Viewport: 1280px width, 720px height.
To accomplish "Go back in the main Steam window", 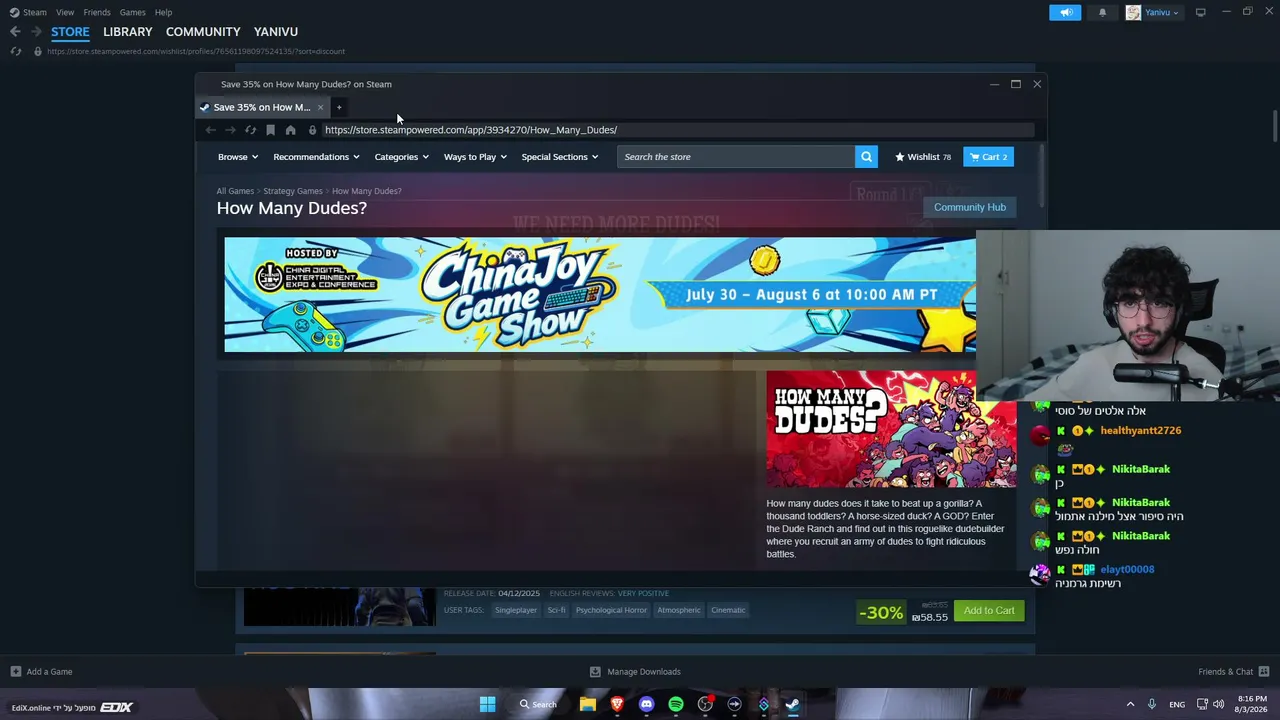I will click(x=15, y=32).
